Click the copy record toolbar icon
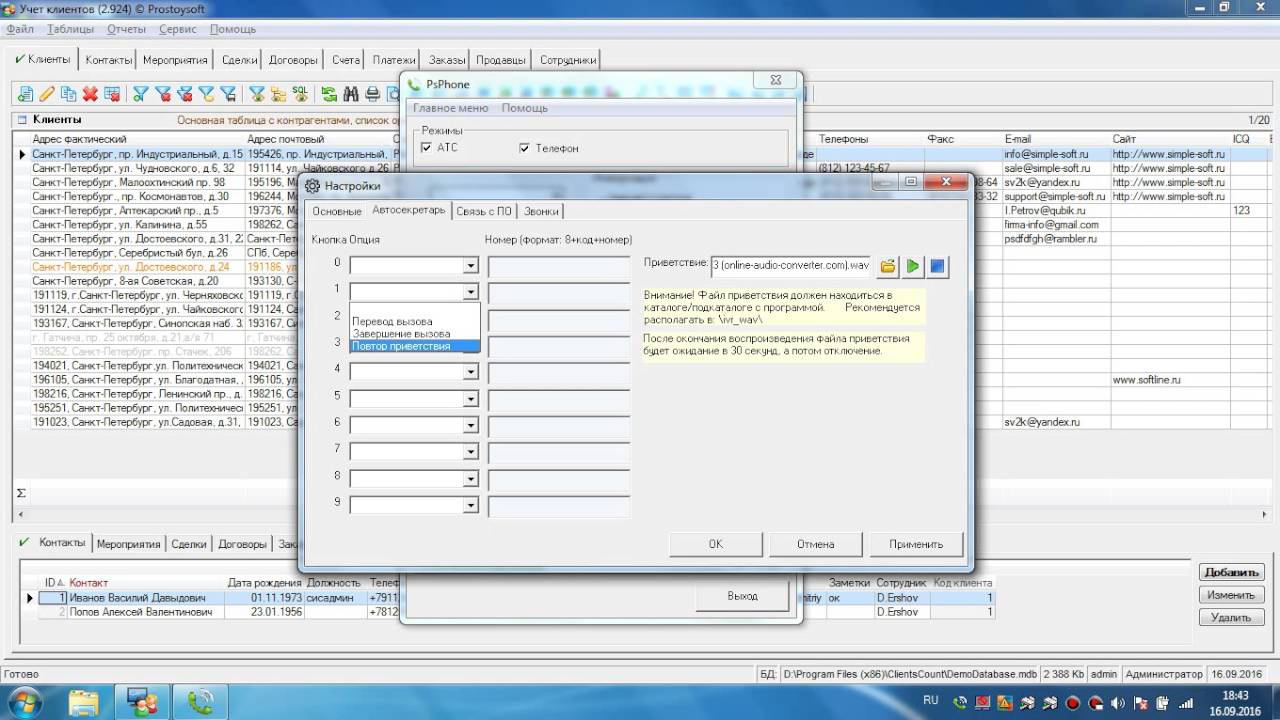 point(68,94)
